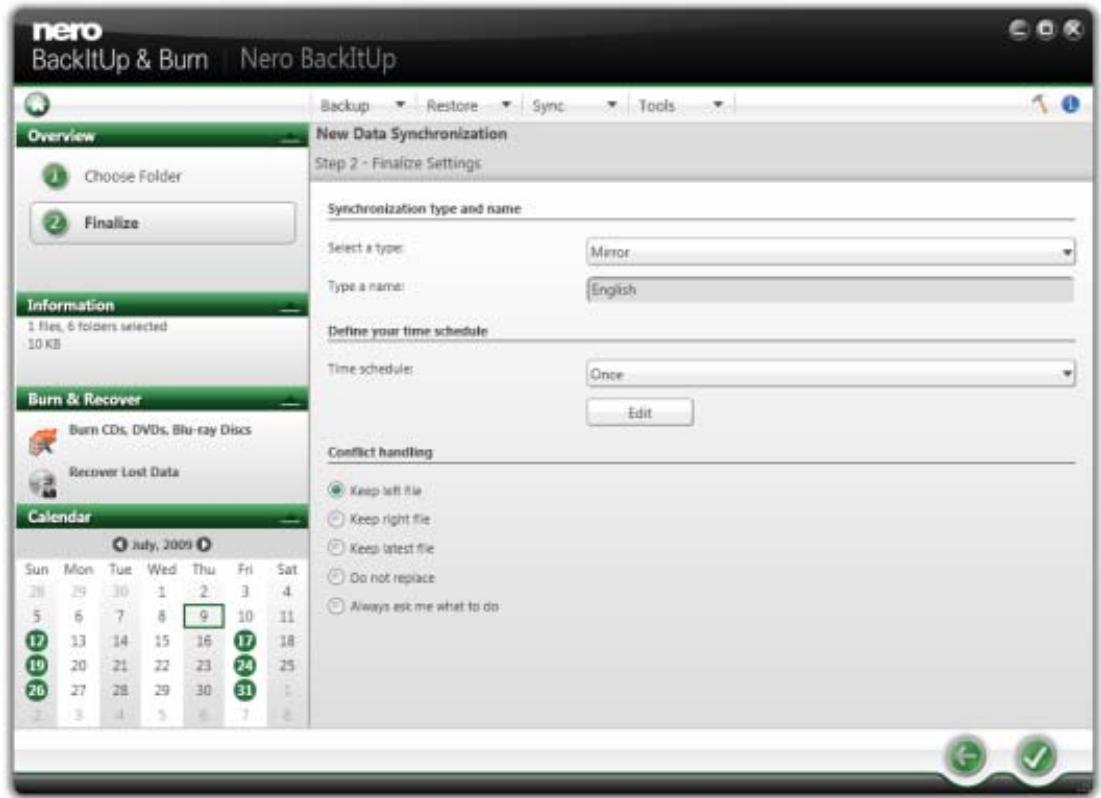This screenshot has width=1101, height=798.
Task: Collapse the Calendar panel
Action: point(289,518)
